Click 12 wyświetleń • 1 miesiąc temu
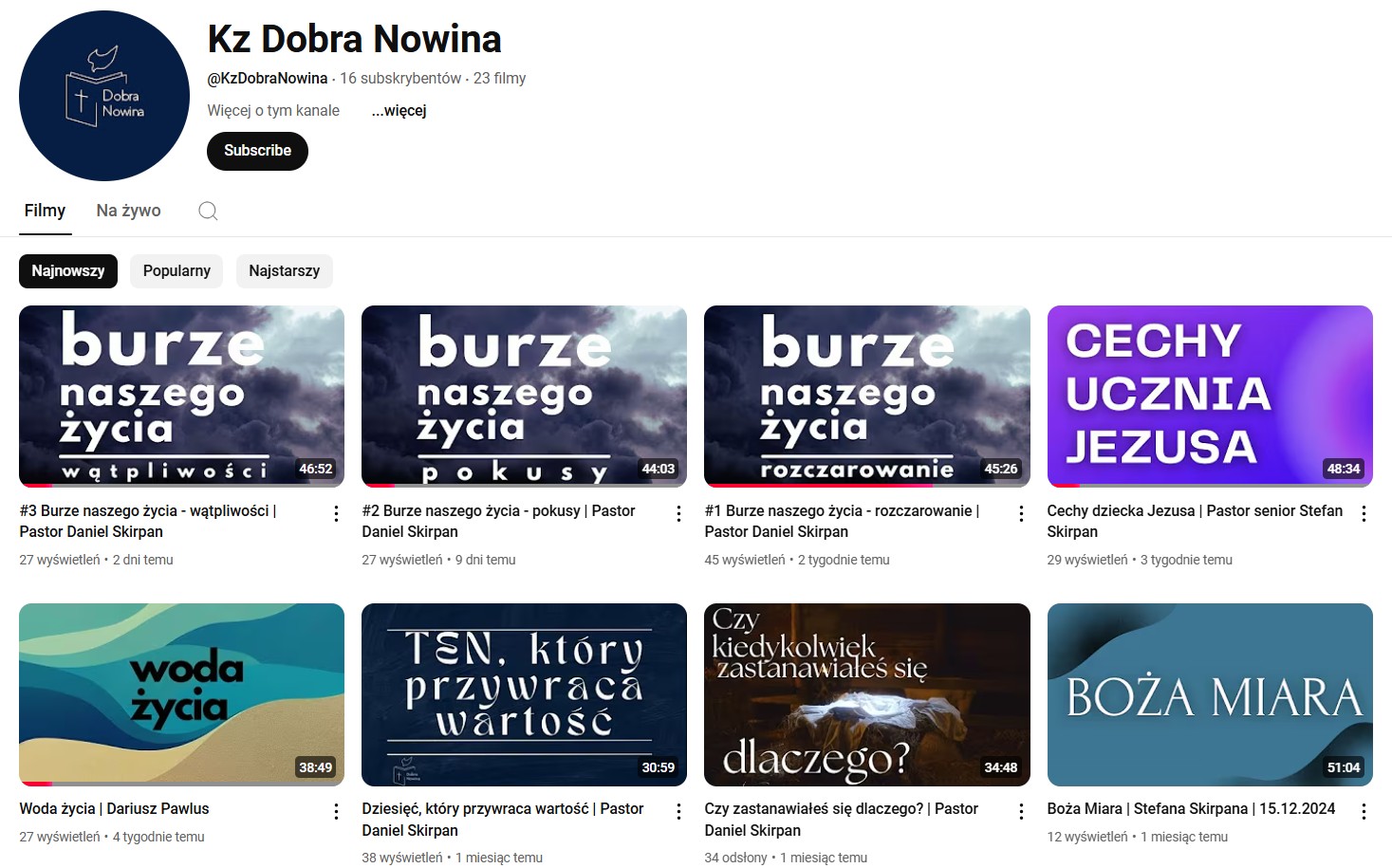1392x868 pixels. coord(1138,838)
